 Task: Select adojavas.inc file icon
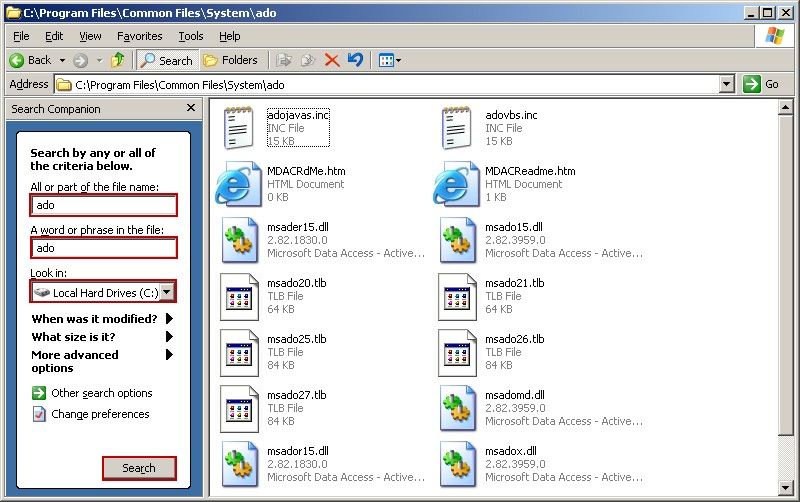click(238, 128)
